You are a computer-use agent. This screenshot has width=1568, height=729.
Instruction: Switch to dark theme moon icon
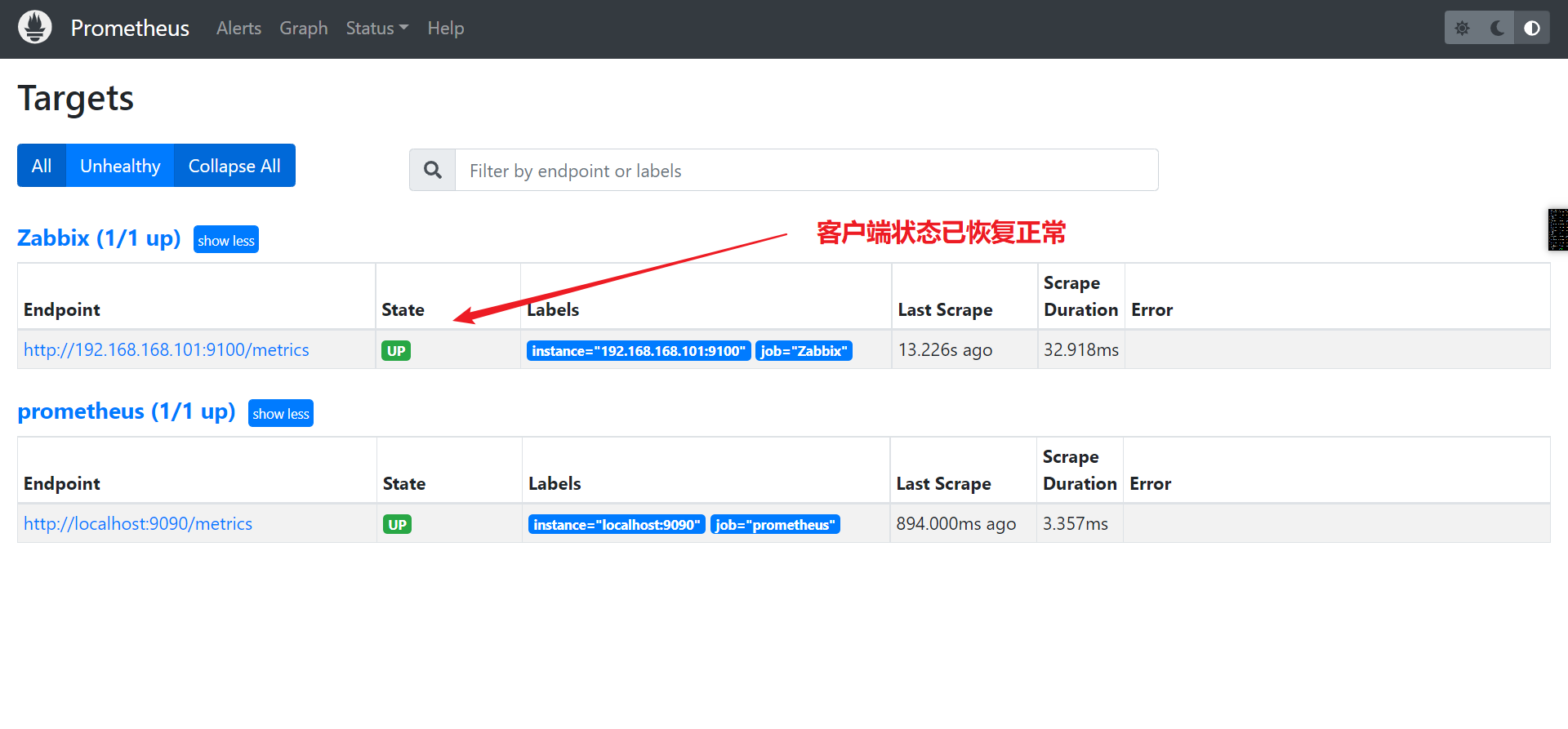click(1497, 29)
